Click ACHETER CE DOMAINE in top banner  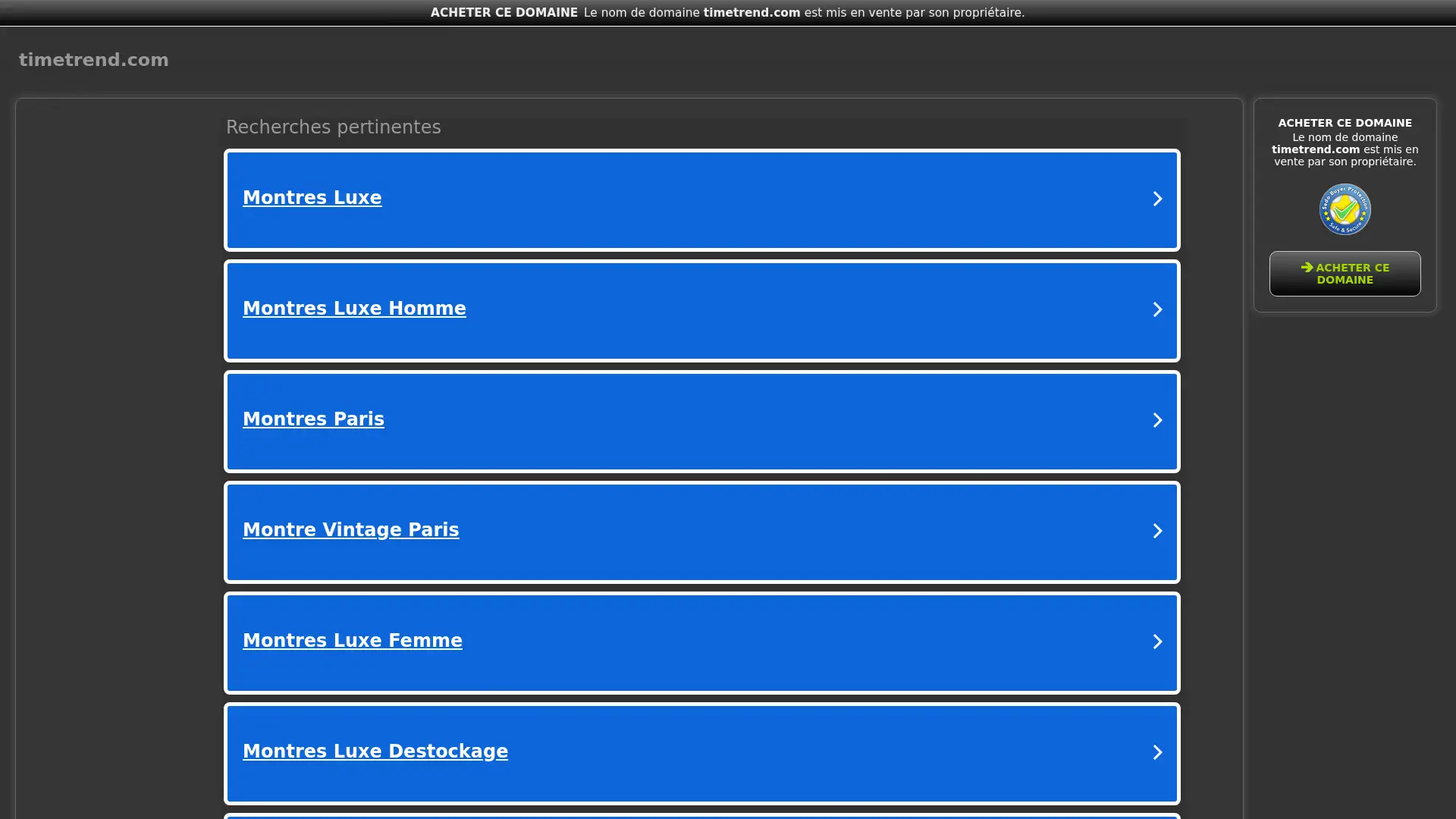[x=504, y=12]
